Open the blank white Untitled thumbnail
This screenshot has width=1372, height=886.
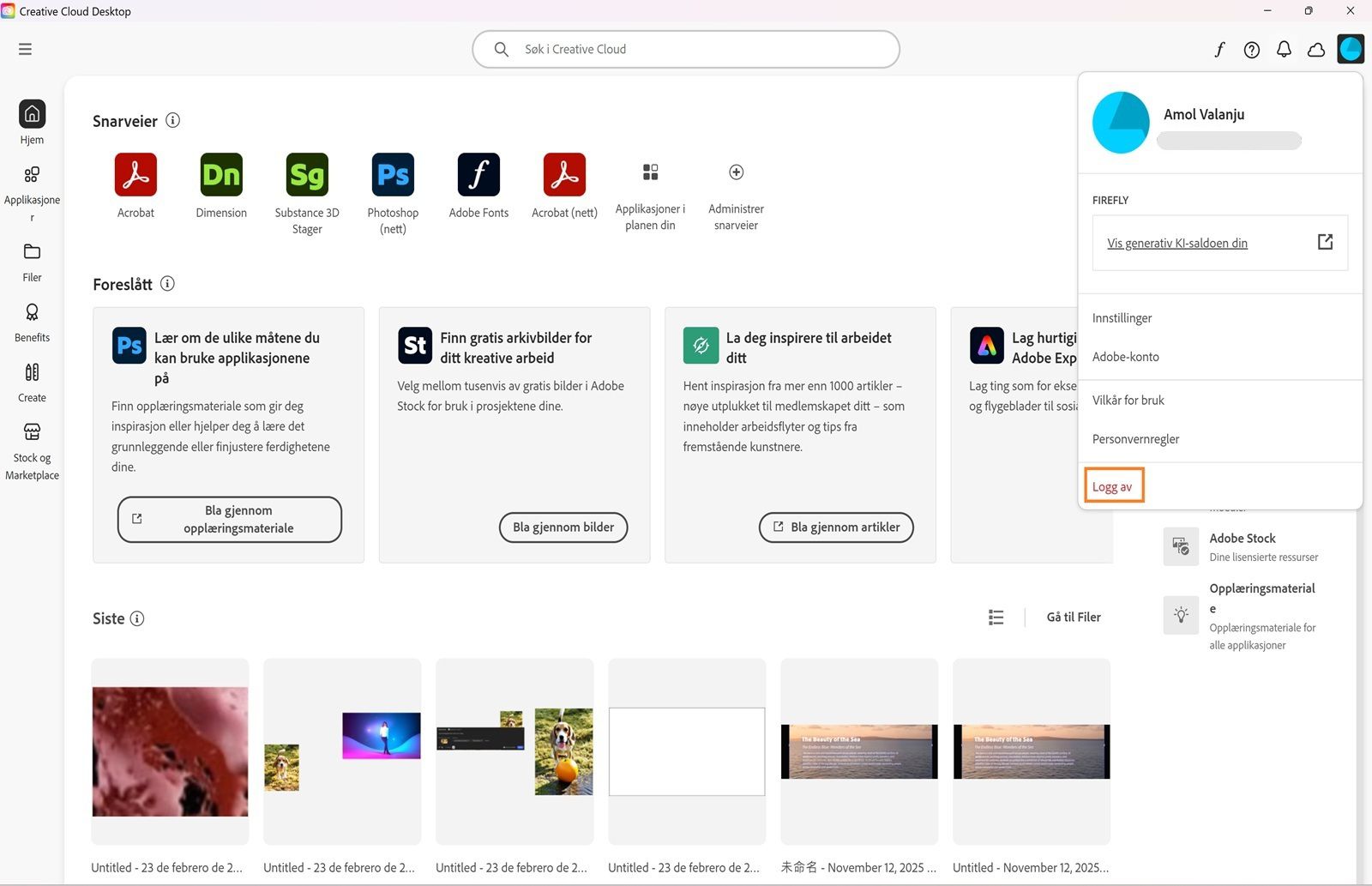[x=687, y=751]
